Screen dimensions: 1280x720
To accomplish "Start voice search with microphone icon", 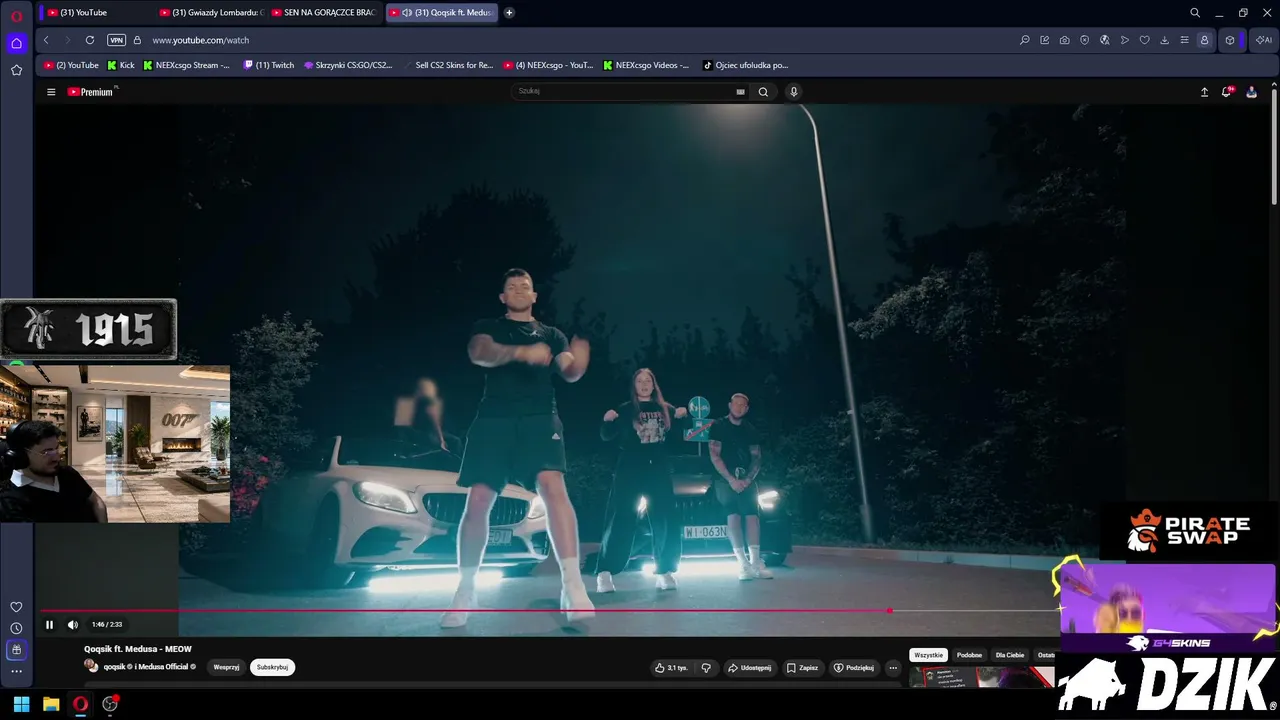I will point(794,92).
